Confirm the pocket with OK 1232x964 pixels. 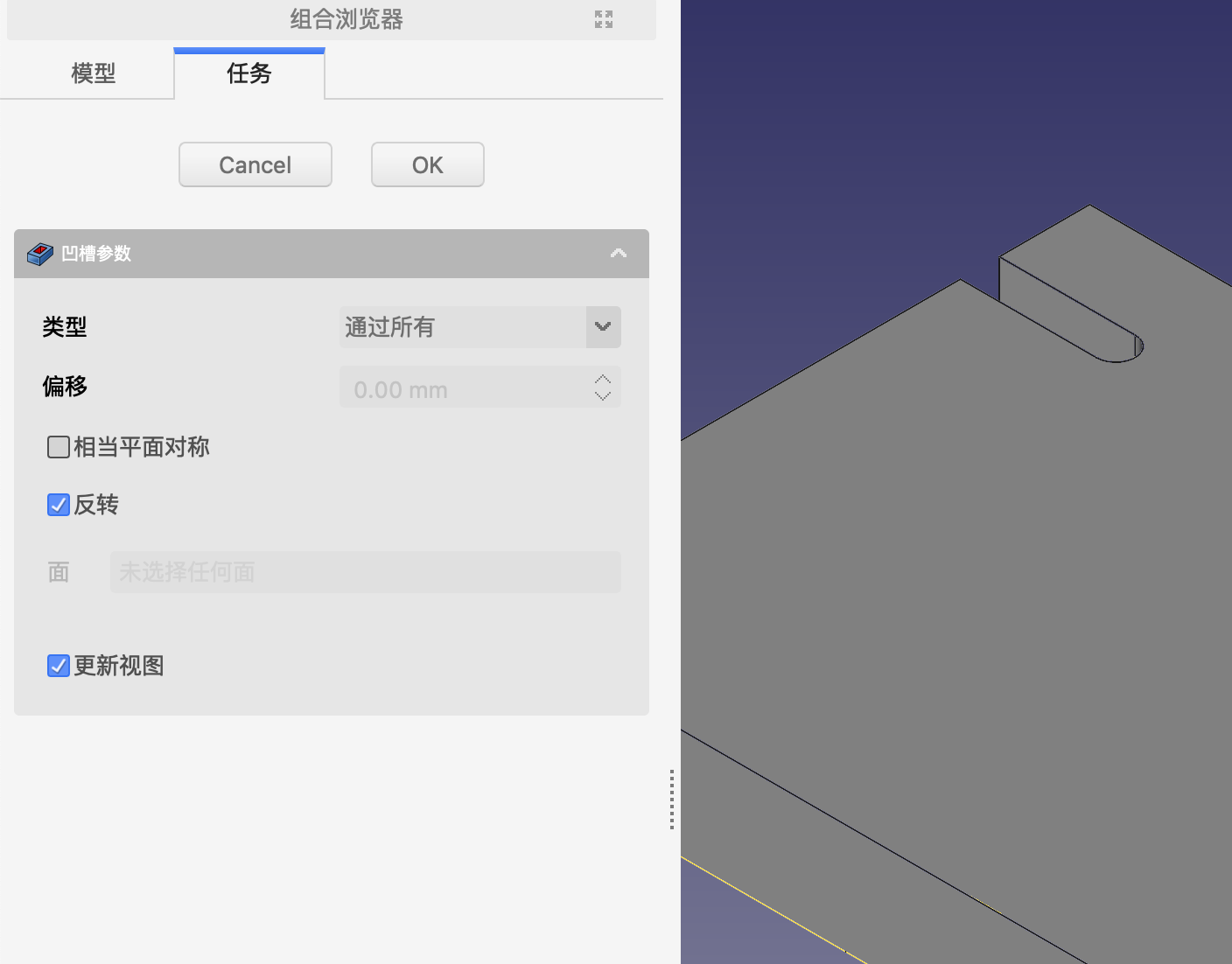427,165
